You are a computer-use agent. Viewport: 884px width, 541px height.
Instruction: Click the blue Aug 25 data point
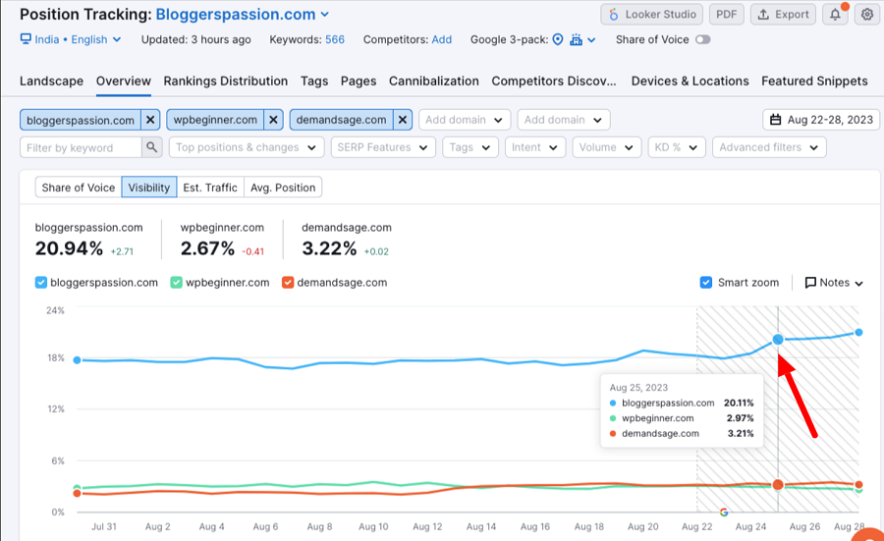(x=778, y=339)
